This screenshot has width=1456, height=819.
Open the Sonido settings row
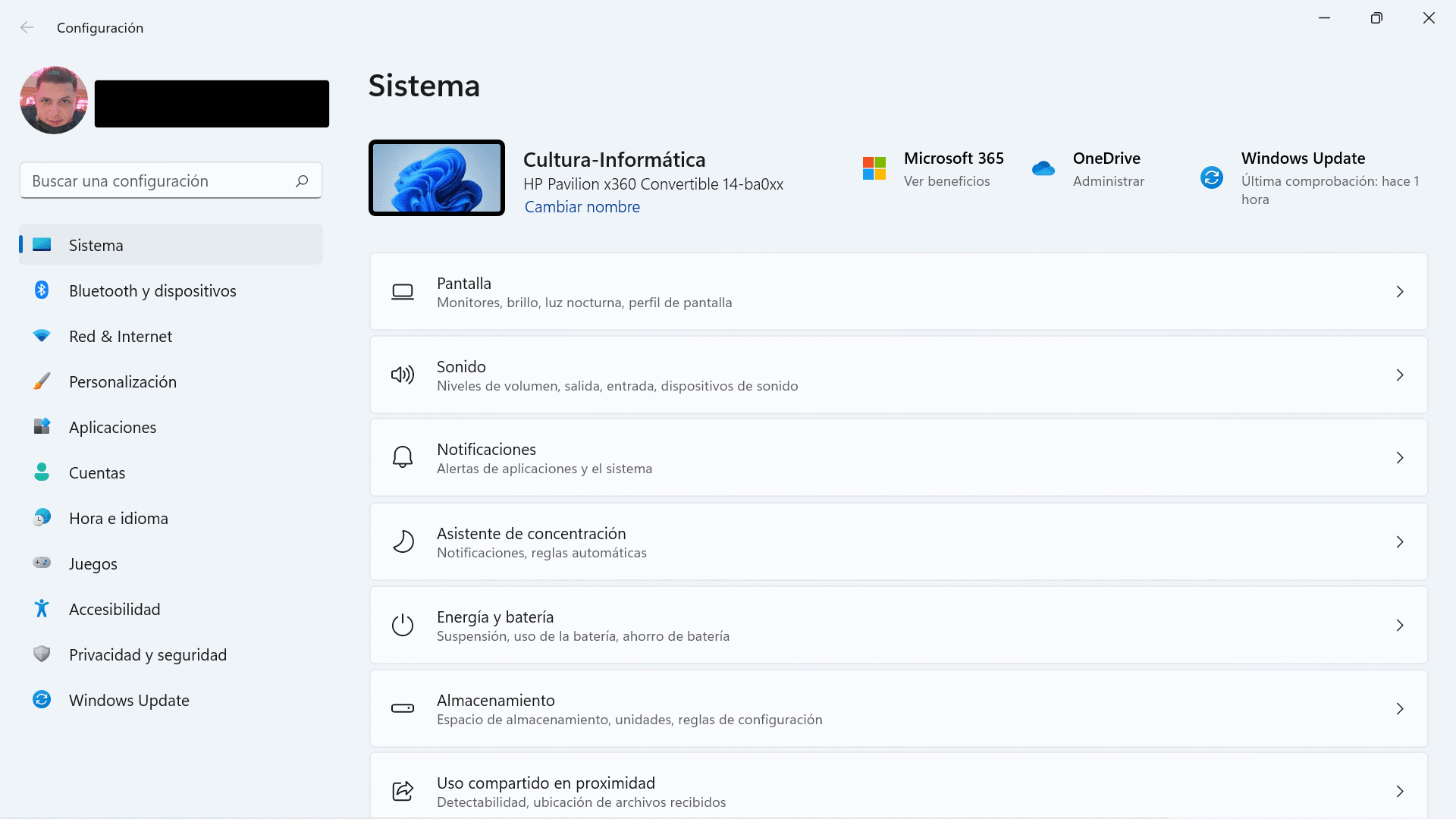point(899,375)
